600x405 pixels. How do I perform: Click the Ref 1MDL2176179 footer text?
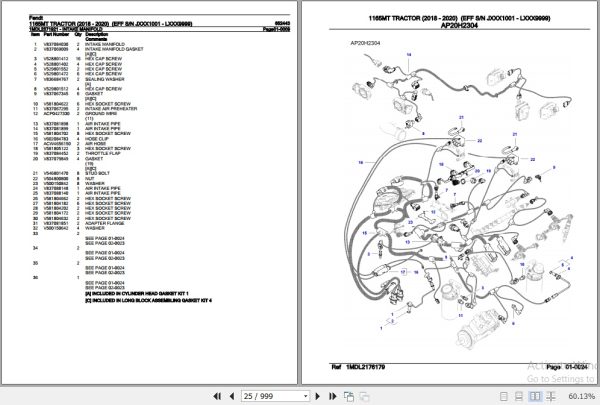[358, 367]
